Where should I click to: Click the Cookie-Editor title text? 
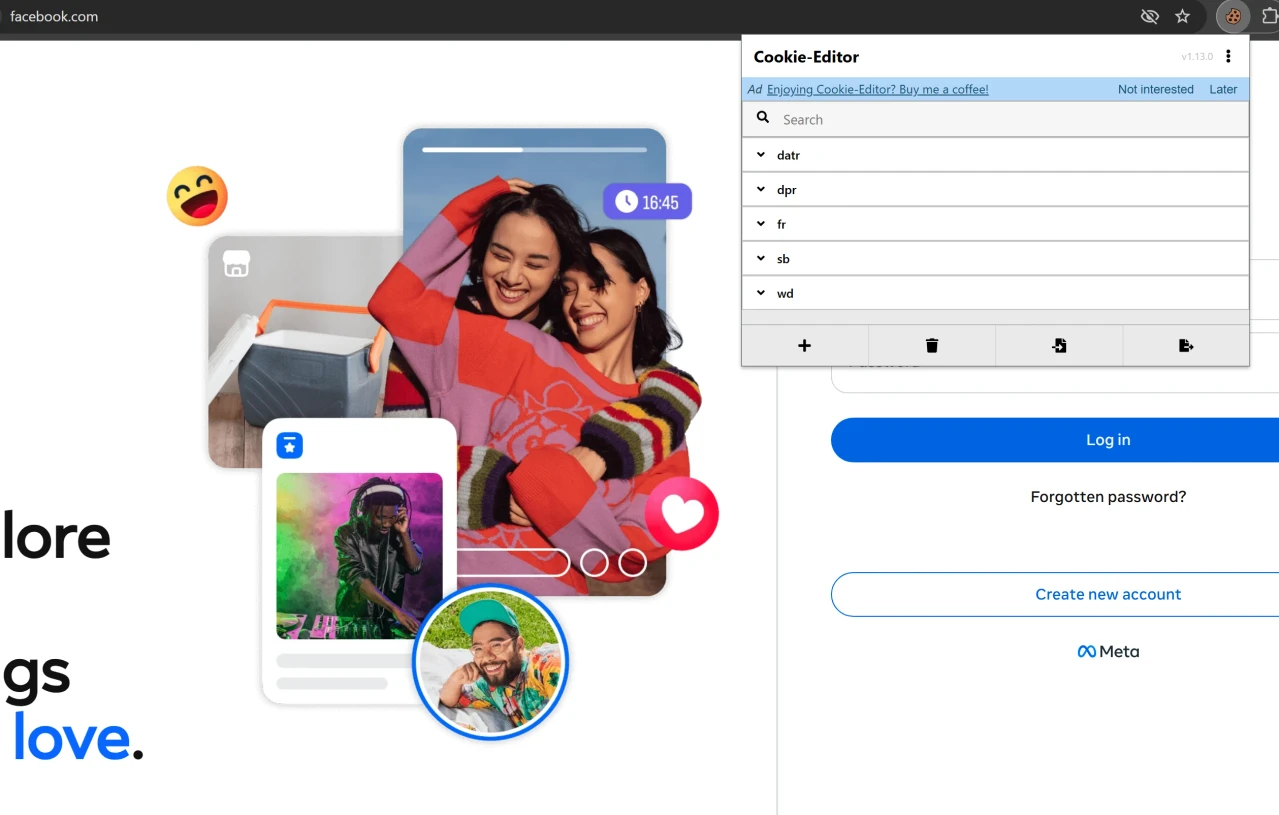[806, 57]
